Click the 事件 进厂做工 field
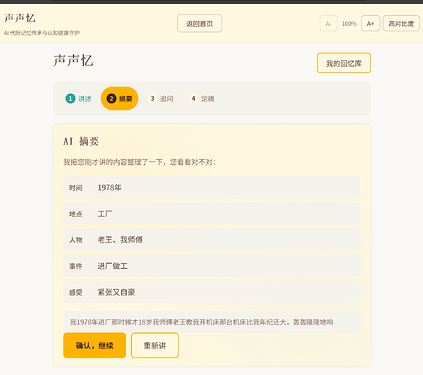 [x=212, y=266]
